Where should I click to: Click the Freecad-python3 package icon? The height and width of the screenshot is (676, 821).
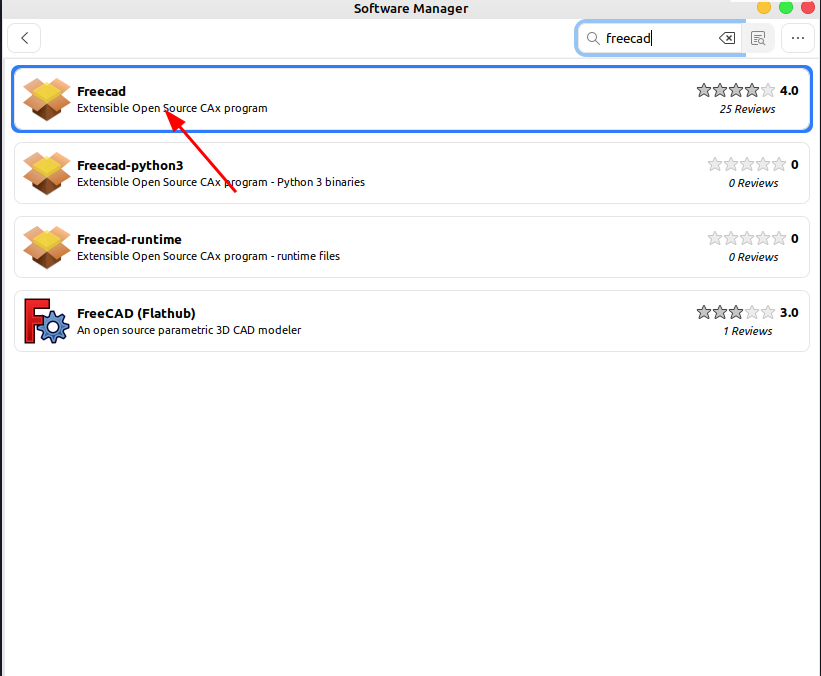coord(47,173)
